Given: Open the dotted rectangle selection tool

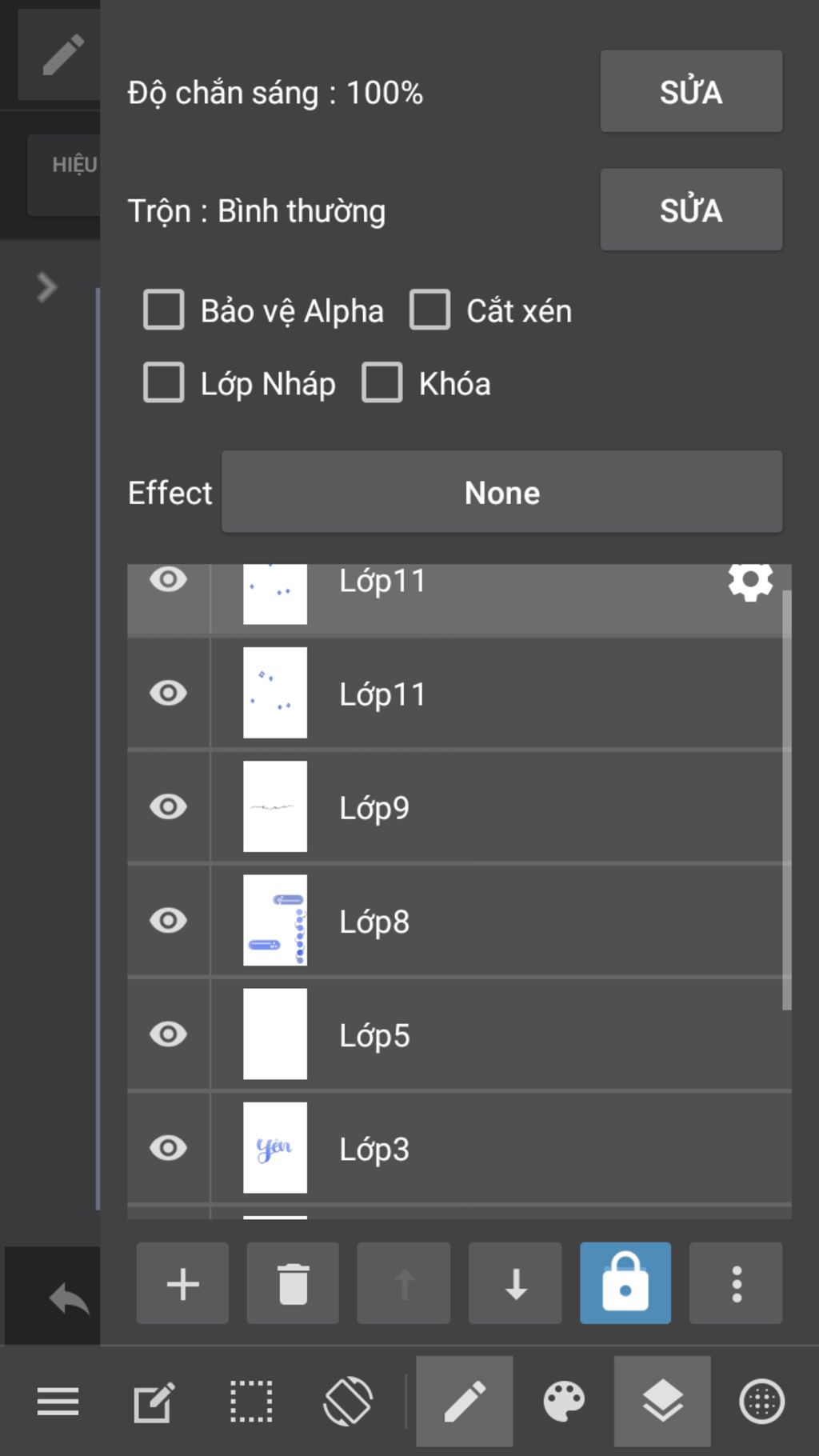Looking at the screenshot, I should [251, 1402].
